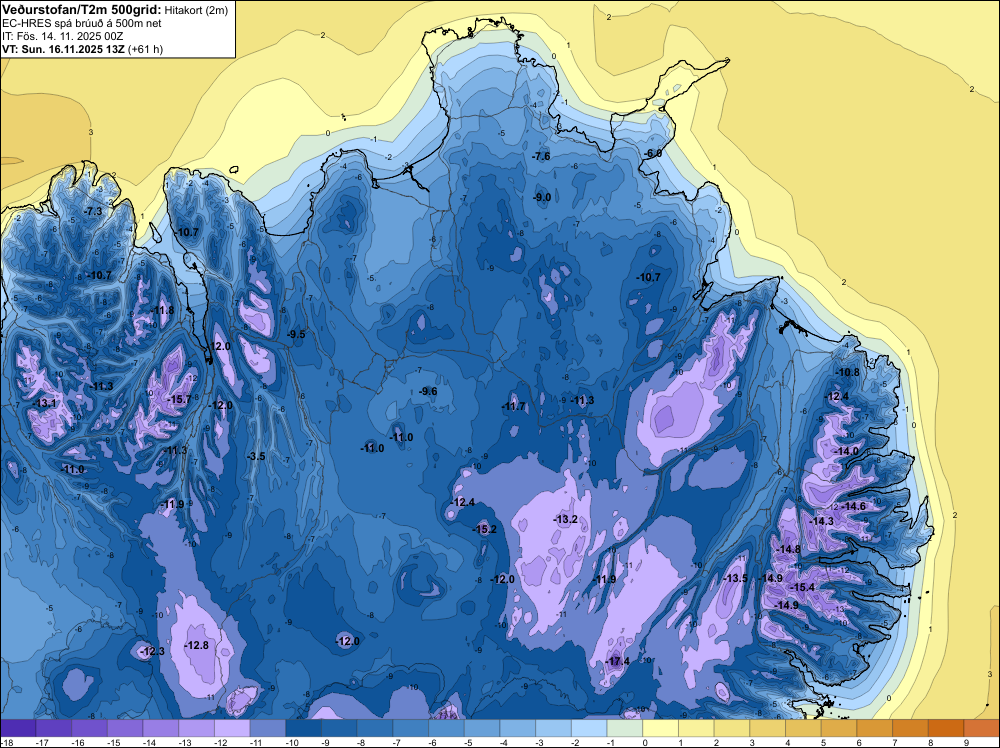Click the -12.8 temperature label

[x=197, y=645]
